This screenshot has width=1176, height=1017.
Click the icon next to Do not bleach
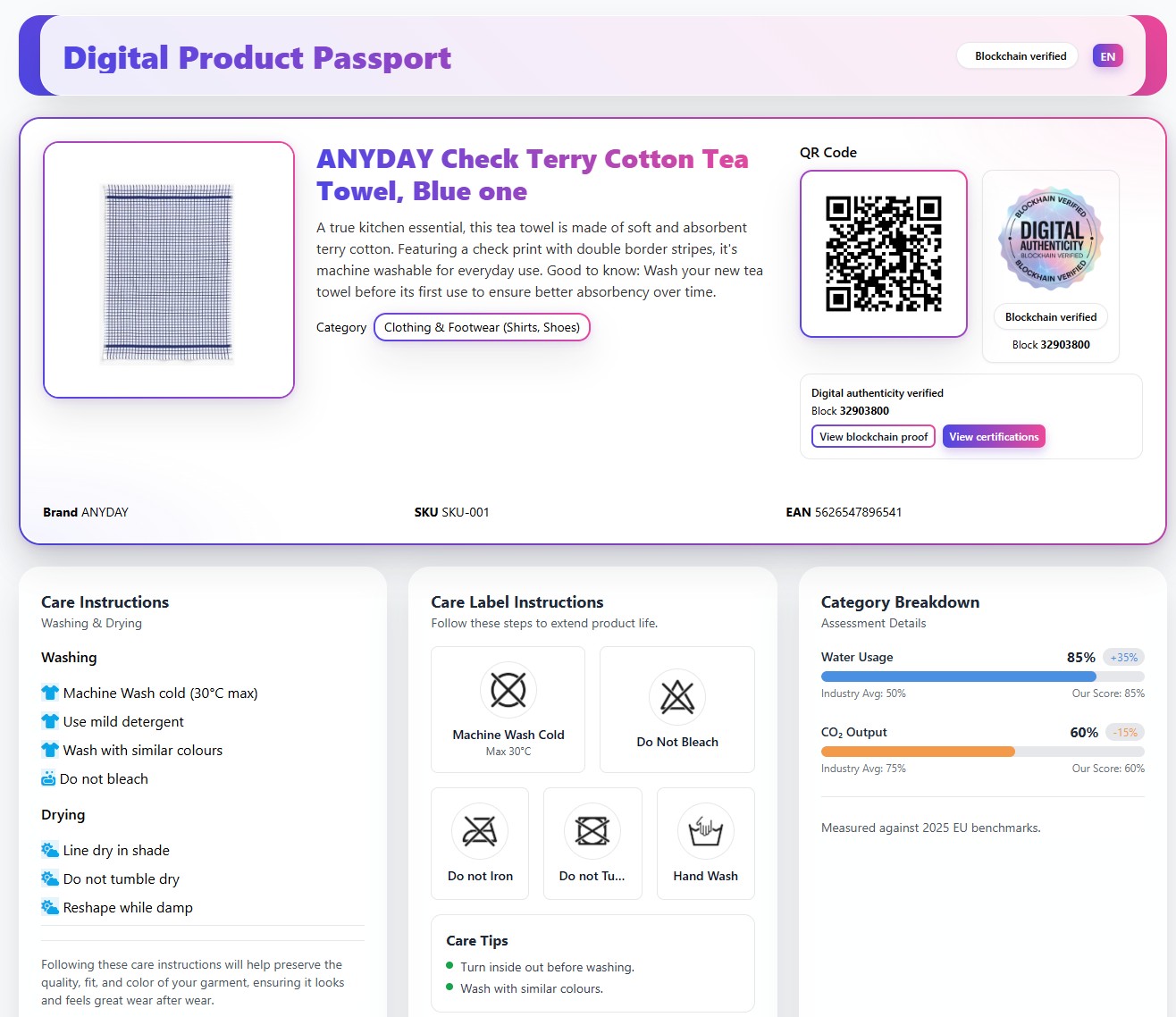coord(48,778)
